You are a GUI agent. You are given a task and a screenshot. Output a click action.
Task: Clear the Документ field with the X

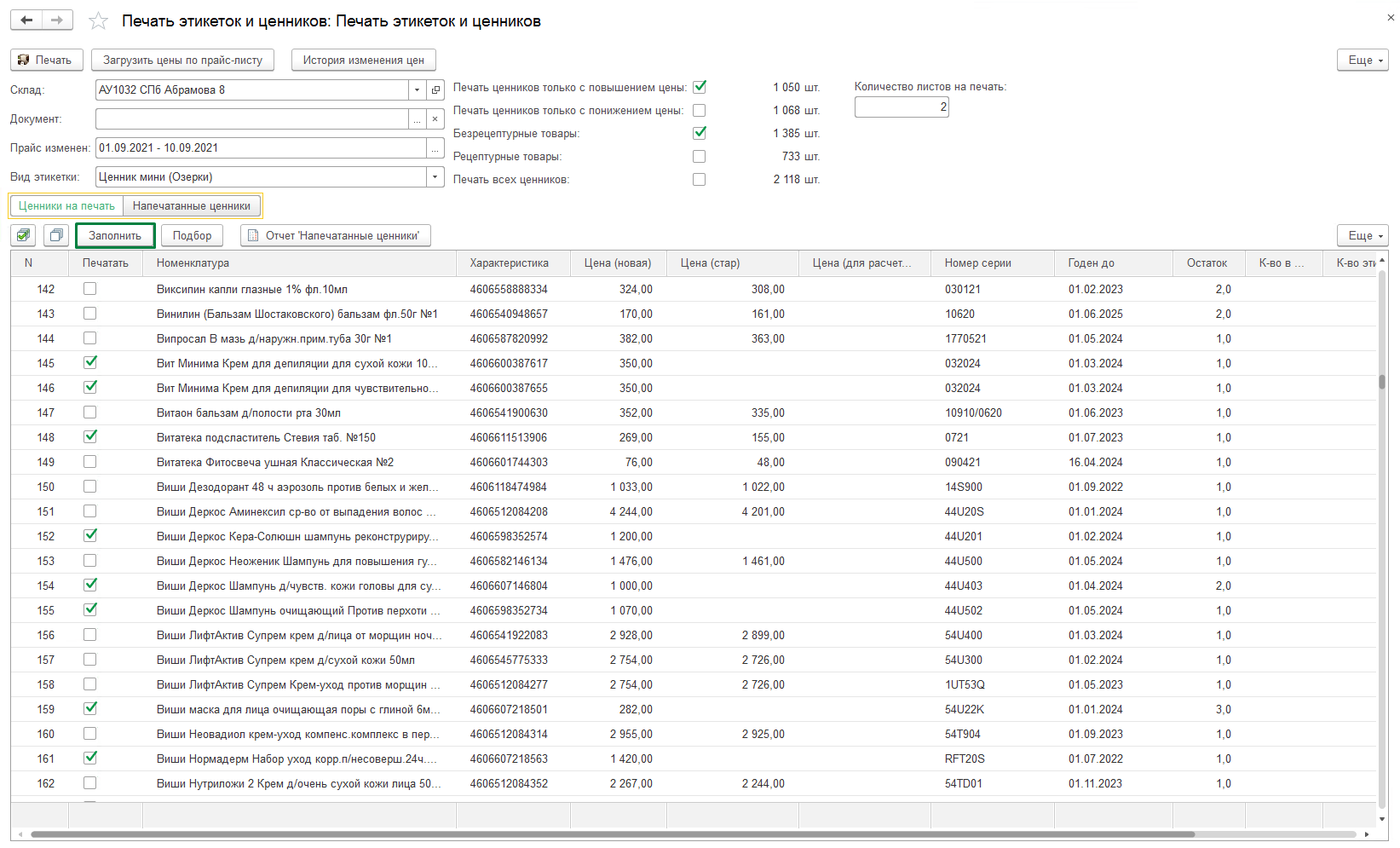[435, 119]
